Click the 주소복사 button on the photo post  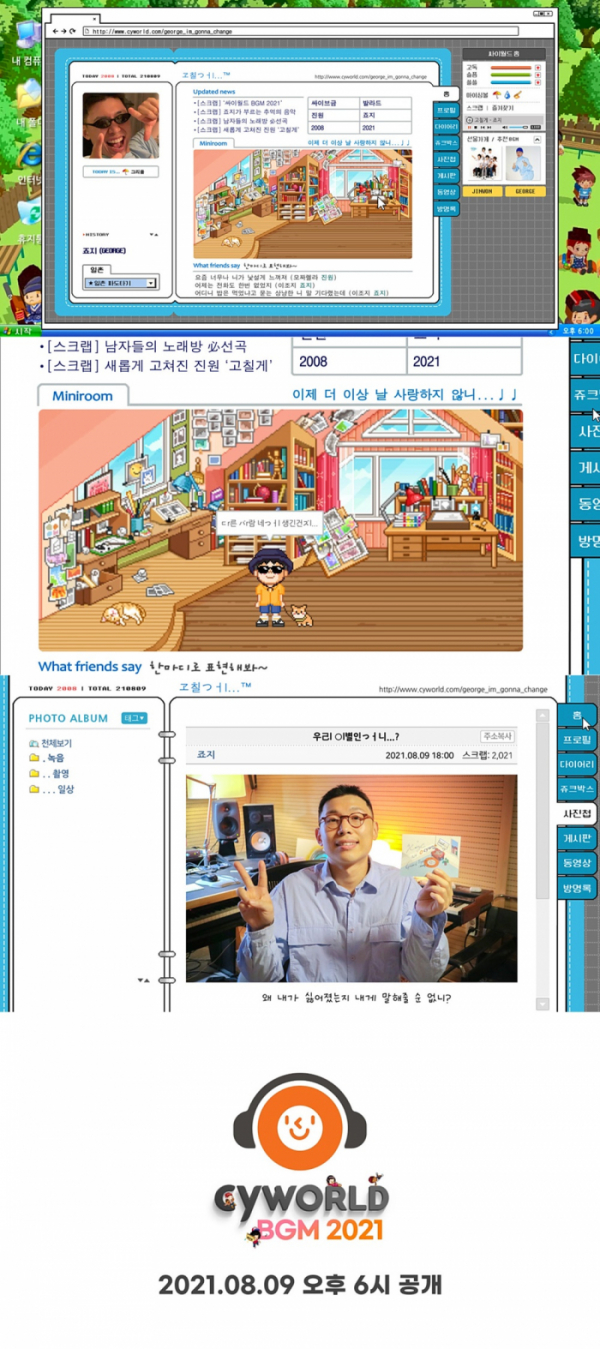(497, 736)
